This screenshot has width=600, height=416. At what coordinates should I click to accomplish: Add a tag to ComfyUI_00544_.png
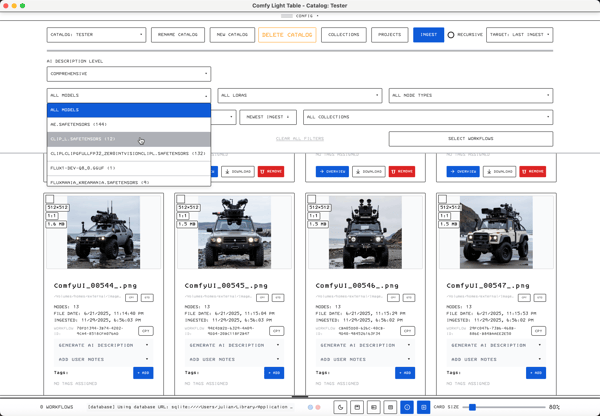pos(143,373)
